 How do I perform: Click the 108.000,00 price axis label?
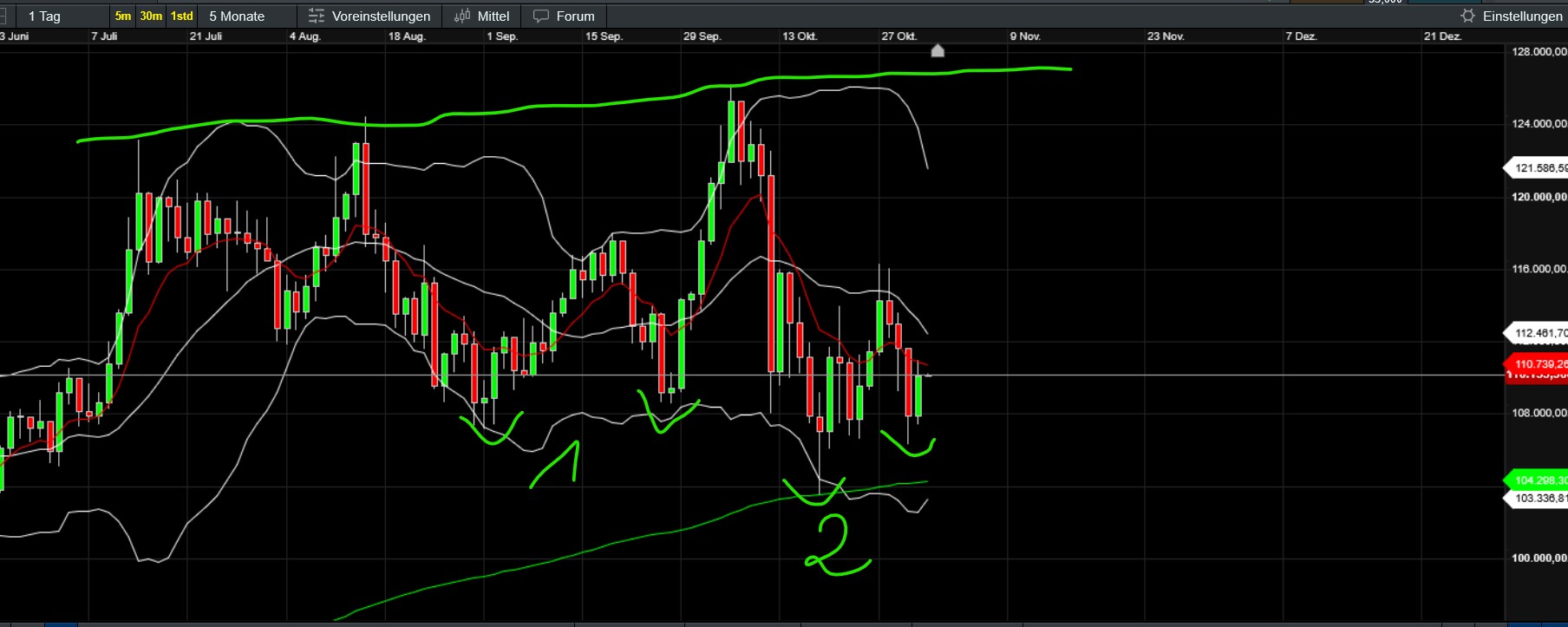1539,413
